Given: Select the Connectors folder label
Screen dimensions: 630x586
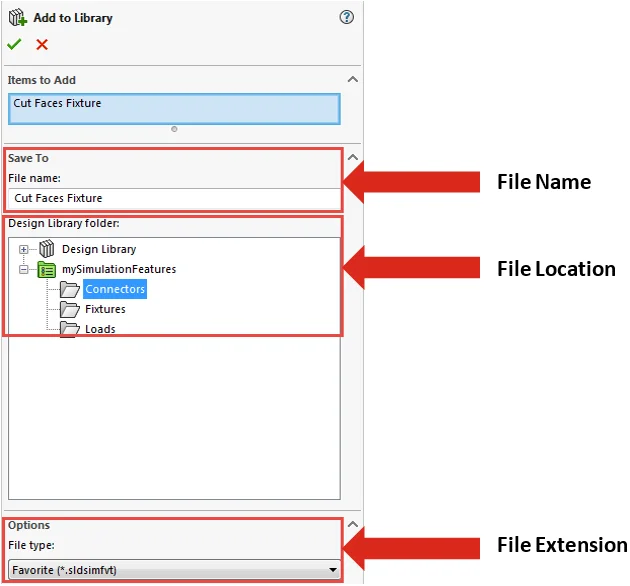Looking at the screenshot, I should (x=115, y=290).
